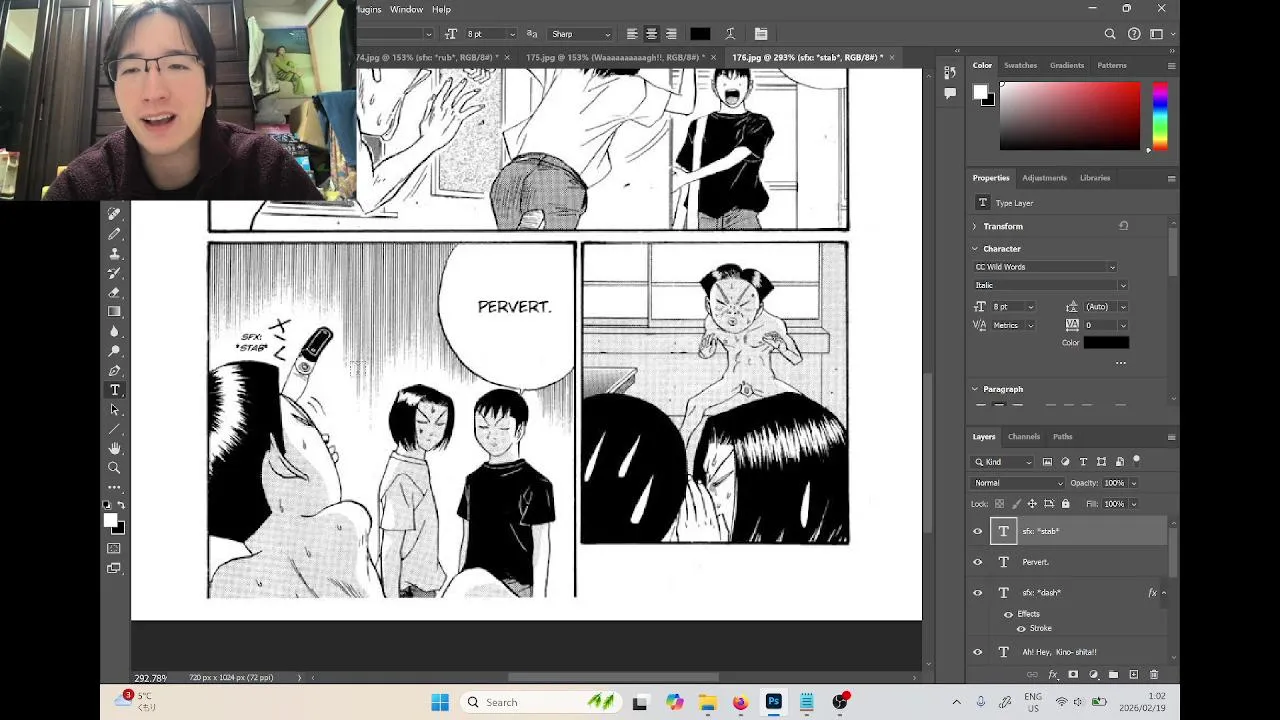This screenshot has height=720, width=1280.
Task: Toggle lock all padlock
Action: (x=1065, y=504)
